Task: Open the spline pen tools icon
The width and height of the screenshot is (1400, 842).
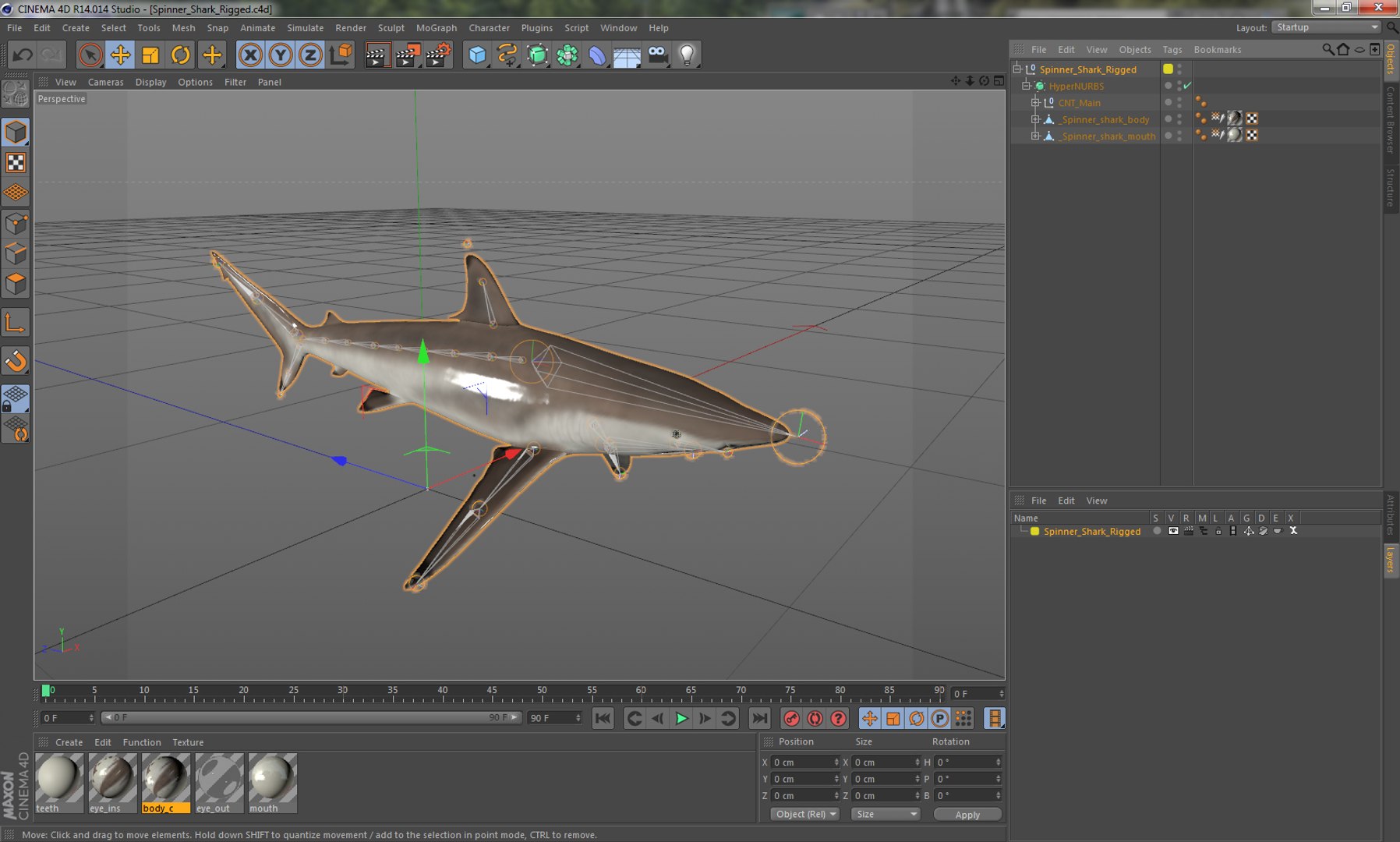Action: coord(507,55)
